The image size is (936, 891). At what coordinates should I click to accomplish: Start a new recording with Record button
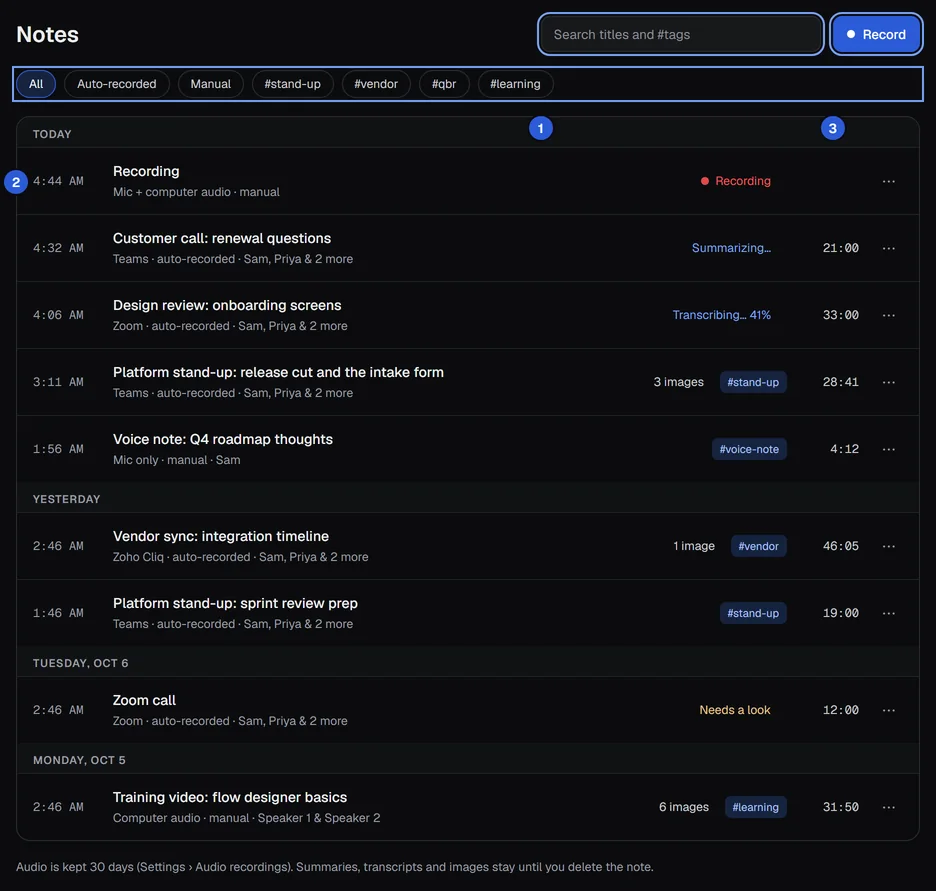[x=876, y=34]
